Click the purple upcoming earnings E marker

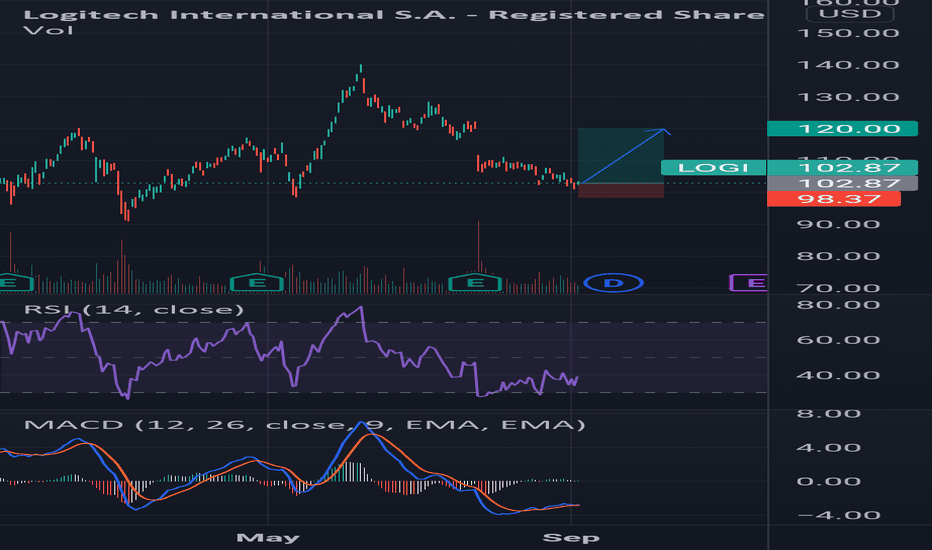click(749, 283)
